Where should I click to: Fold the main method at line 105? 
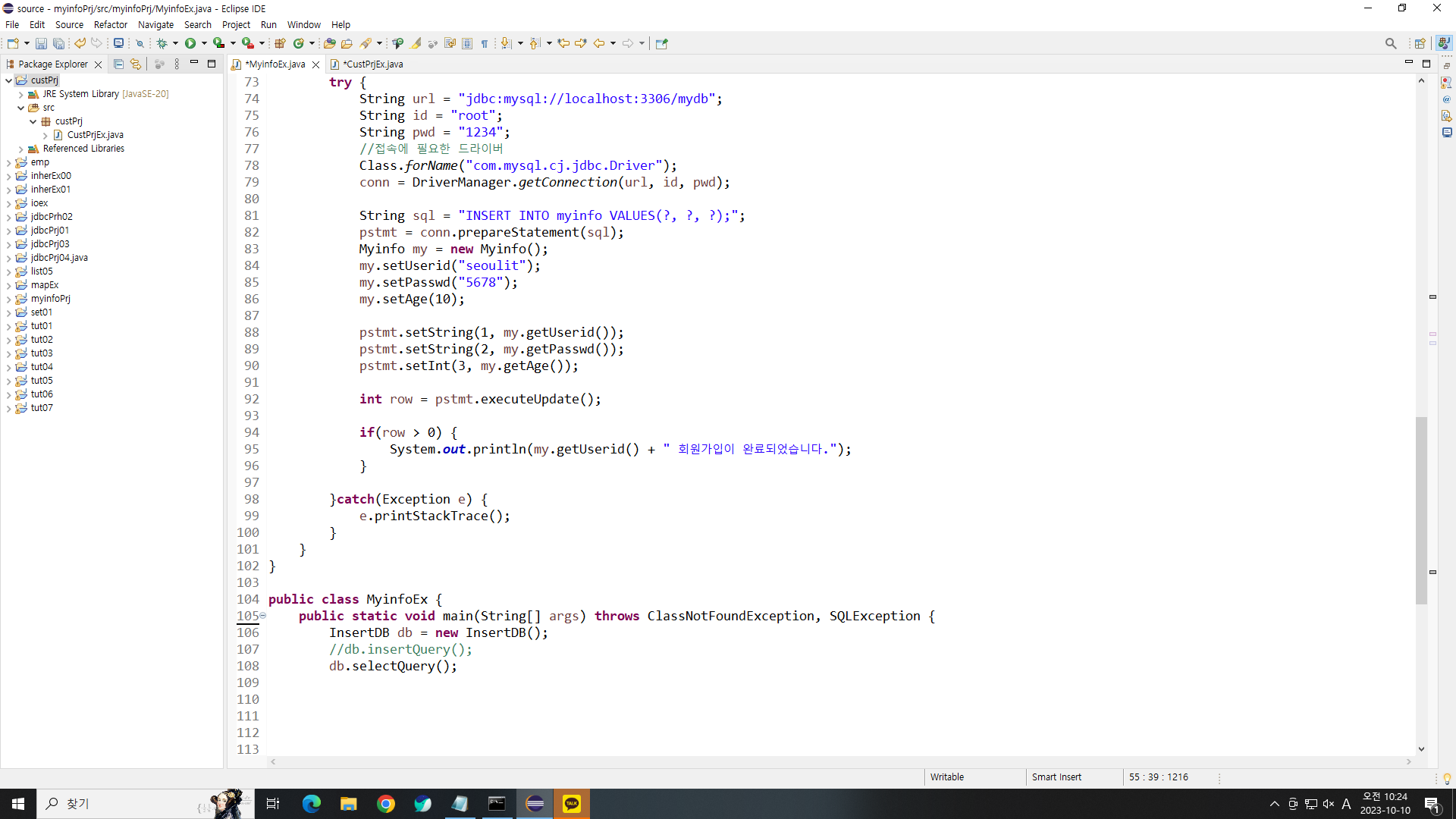pos(263,616)
